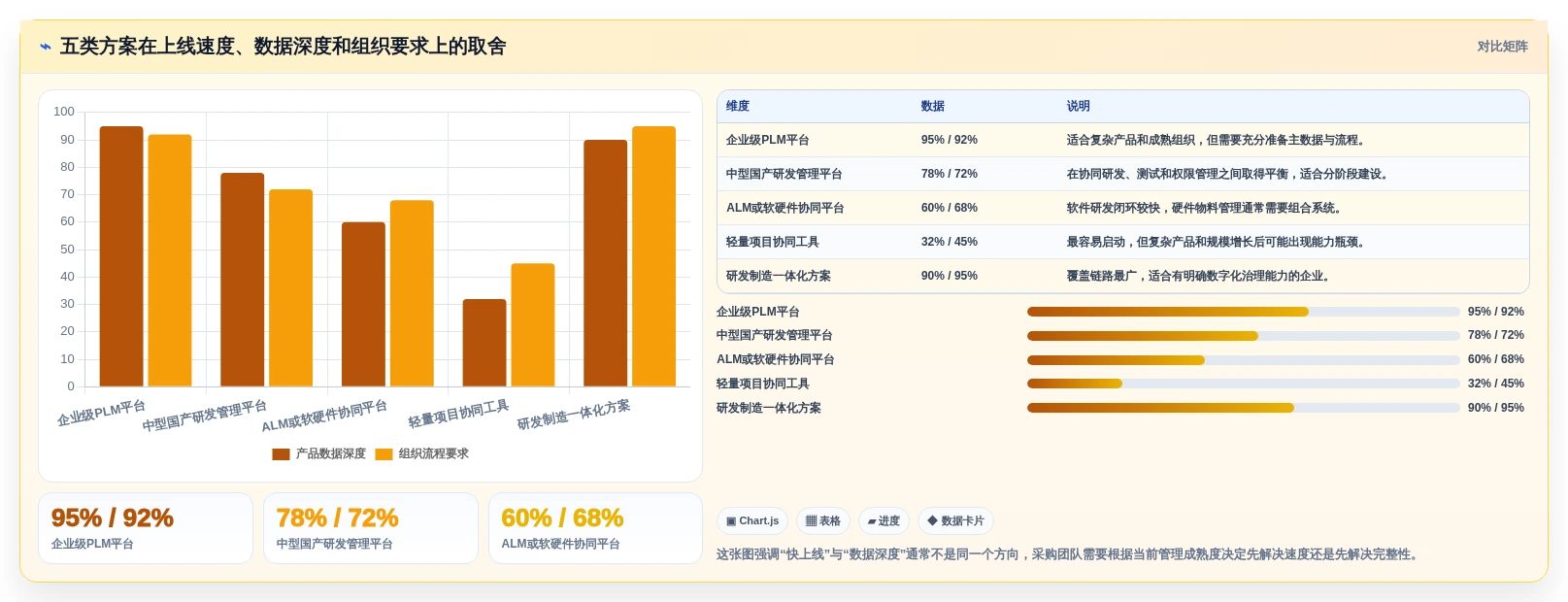Click the dark 轻量项目协同工具 chart bar
The image size is (1568, 602).
point(484,343)
